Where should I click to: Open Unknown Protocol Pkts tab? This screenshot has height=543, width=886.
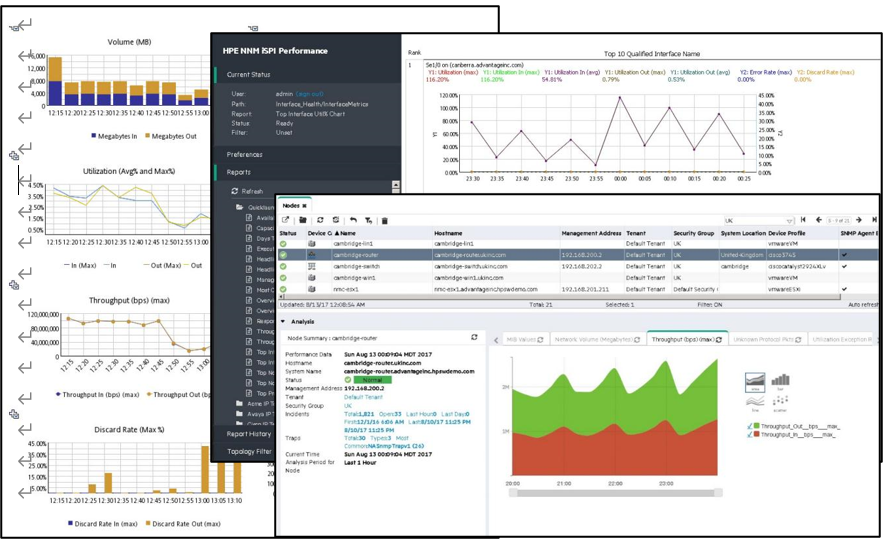pyautogui.click(x=767, y=340)
